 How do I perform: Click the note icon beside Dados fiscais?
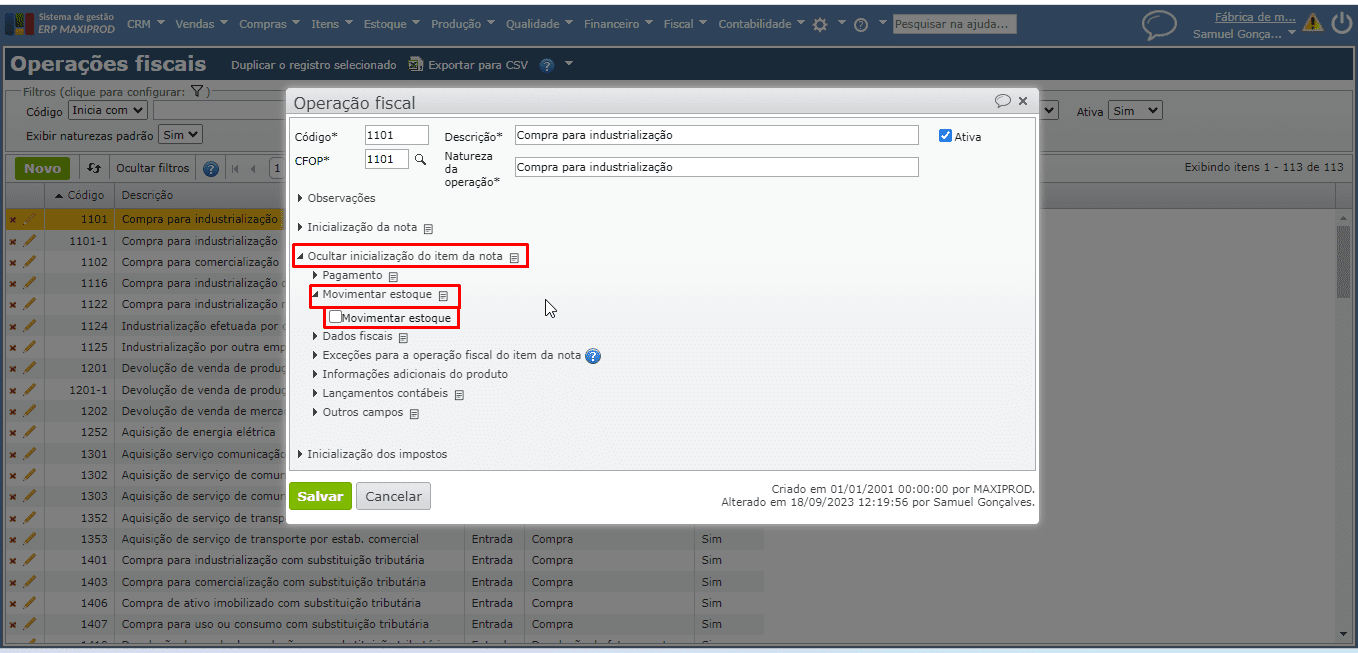click(x=404, y=337)
